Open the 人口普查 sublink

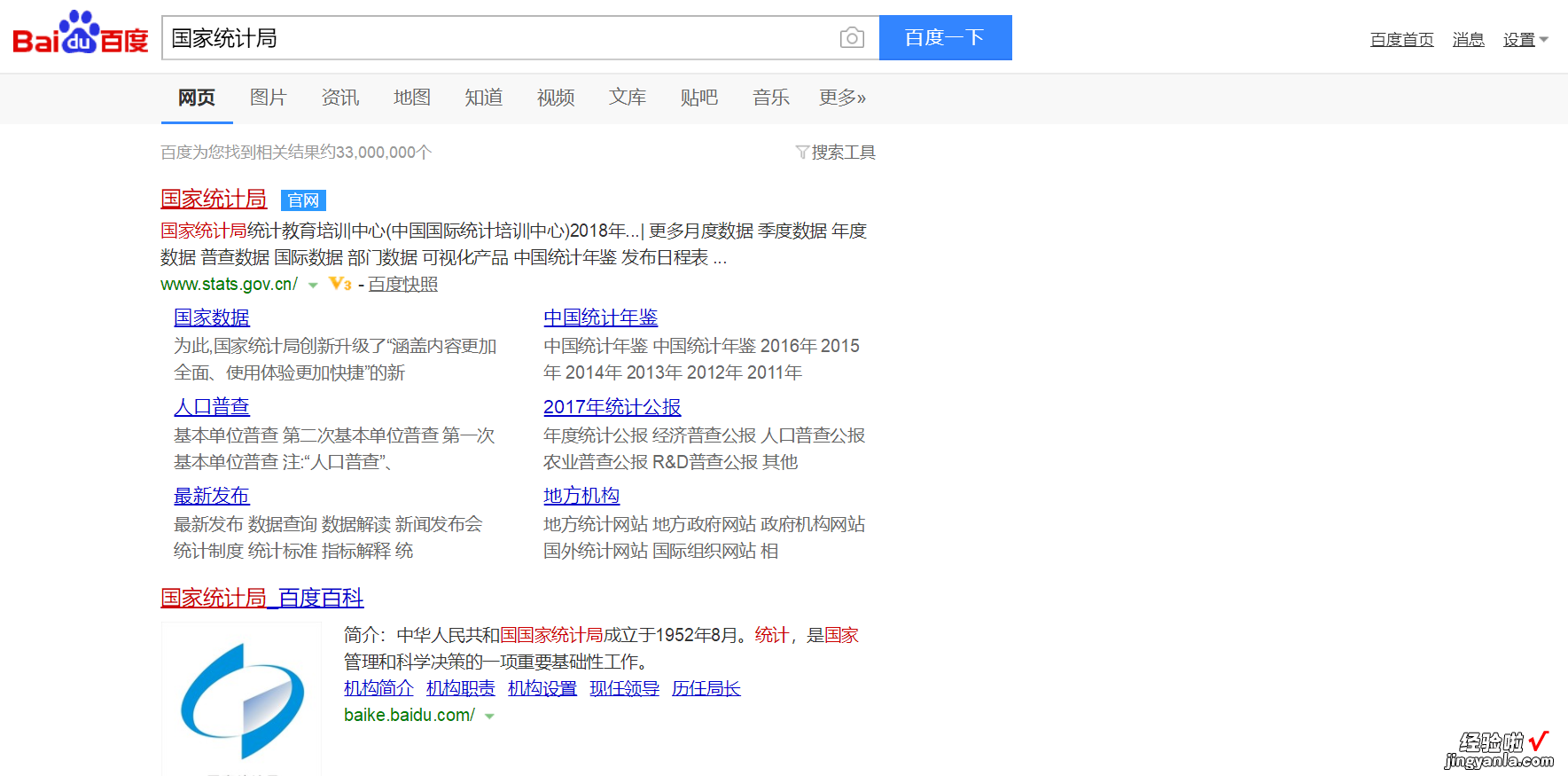(x=212, y=407)
